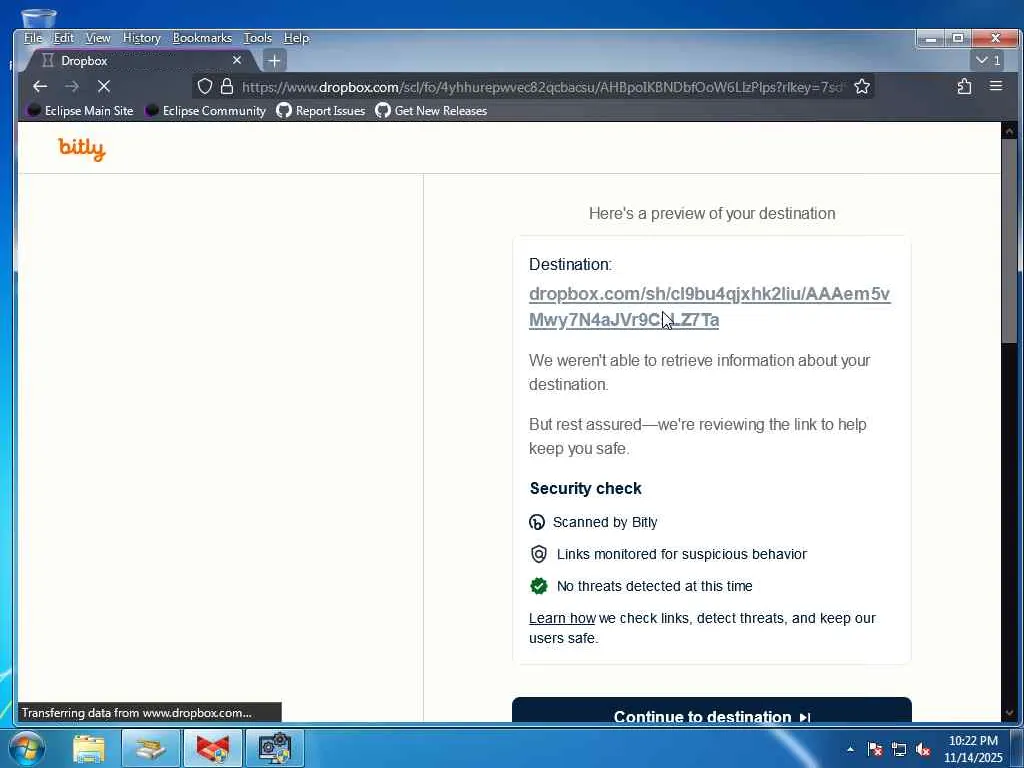The image size is (1024, 768).
Task: Click the padlock site security icon
Action: tap(227, 86)
